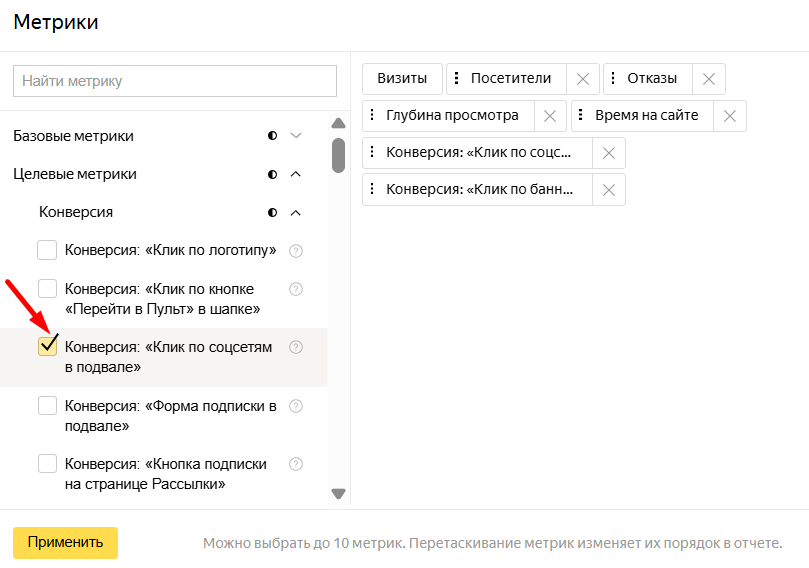809x568 pixels.
Task: Uncheck «Клик по соцсетям в подвале» checkbox
Action: click(x=47, y=347)
